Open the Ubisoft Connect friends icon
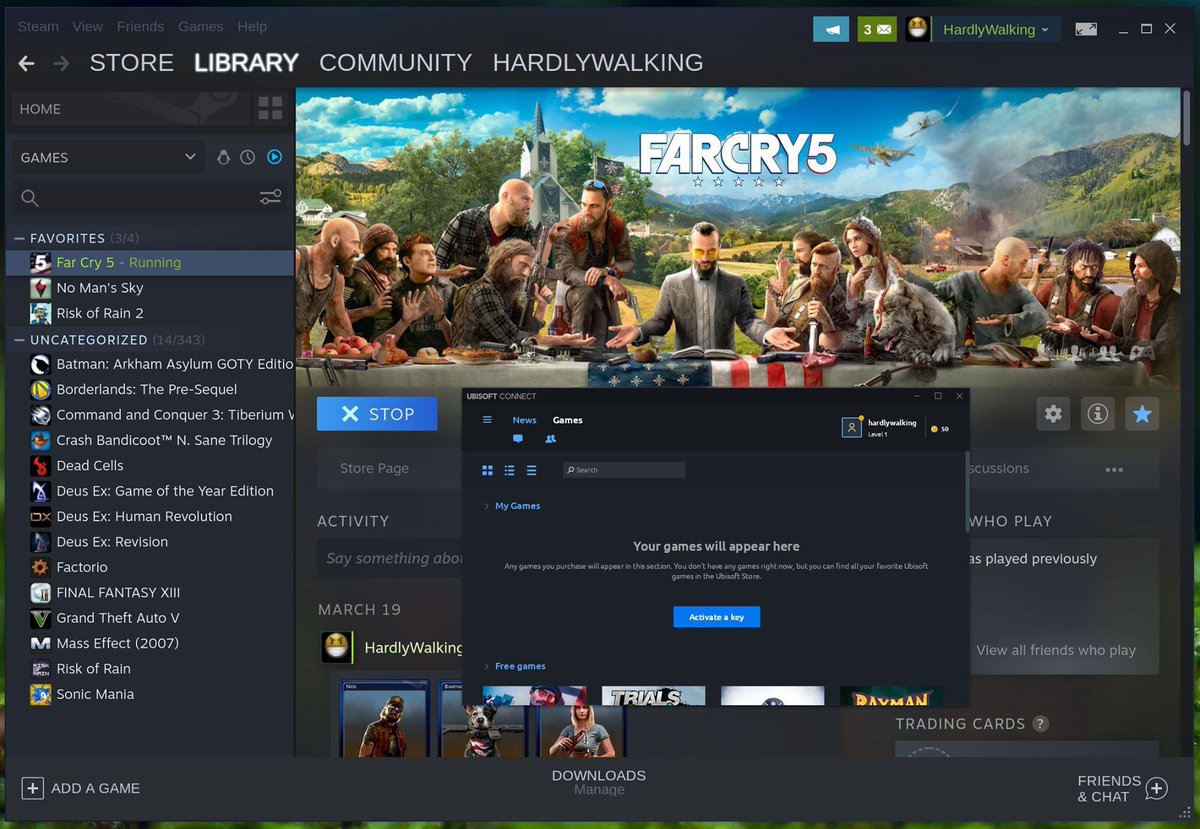The width and height of the screenshot is (1200, 829). (550, 439)
